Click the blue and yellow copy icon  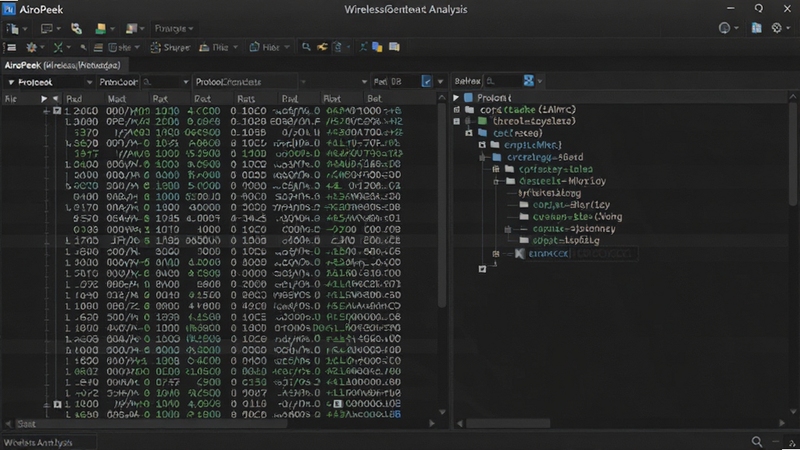click(x=378, y=47)
